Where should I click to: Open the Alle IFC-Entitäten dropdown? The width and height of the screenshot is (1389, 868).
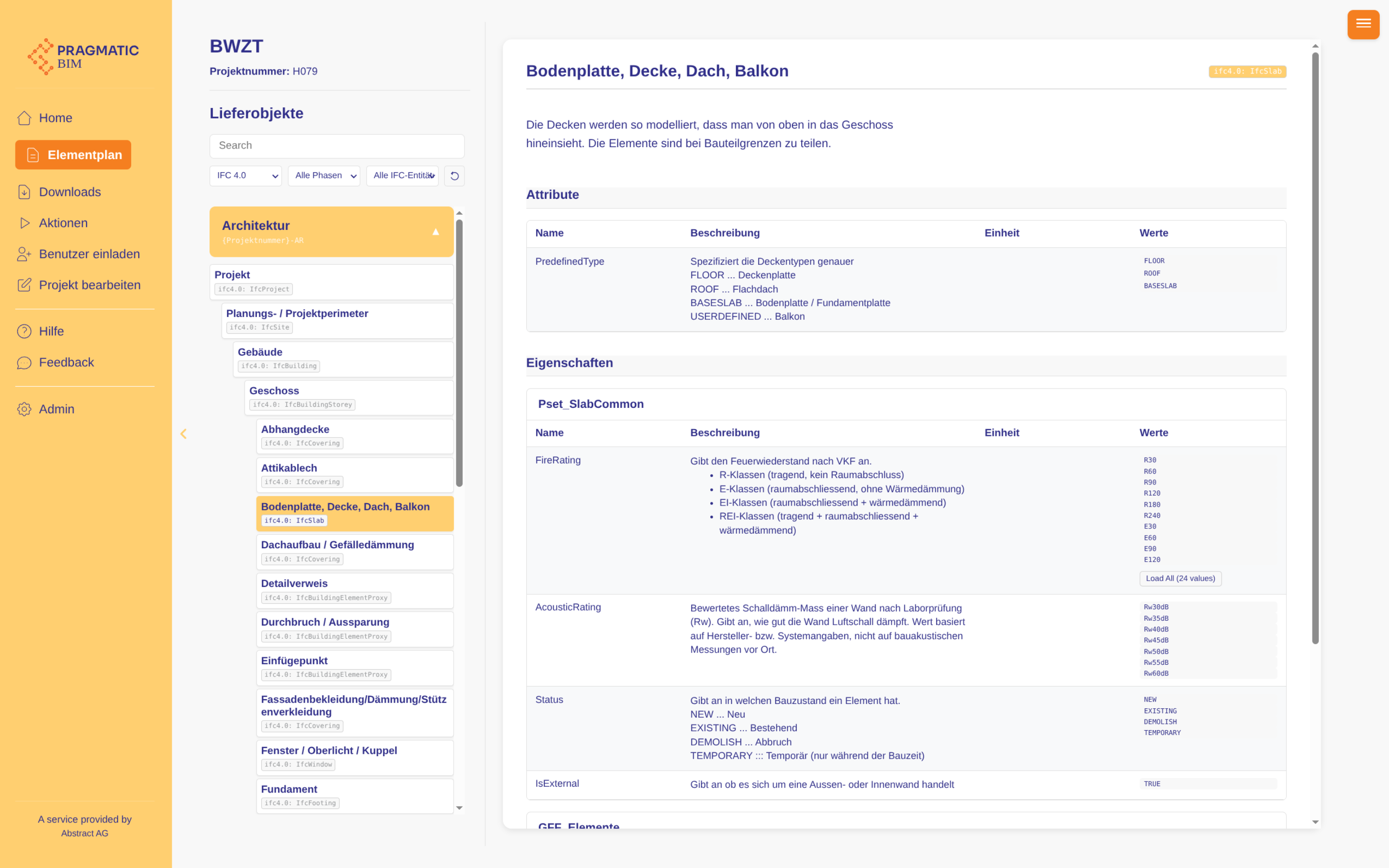point(403,176)
